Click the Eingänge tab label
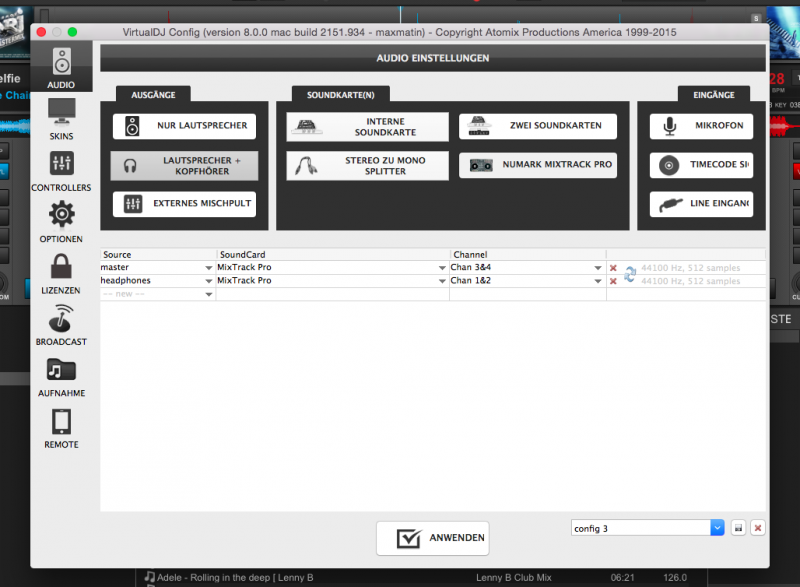The height and width of the screenshot is (587, 800). [x=714, y=95]
